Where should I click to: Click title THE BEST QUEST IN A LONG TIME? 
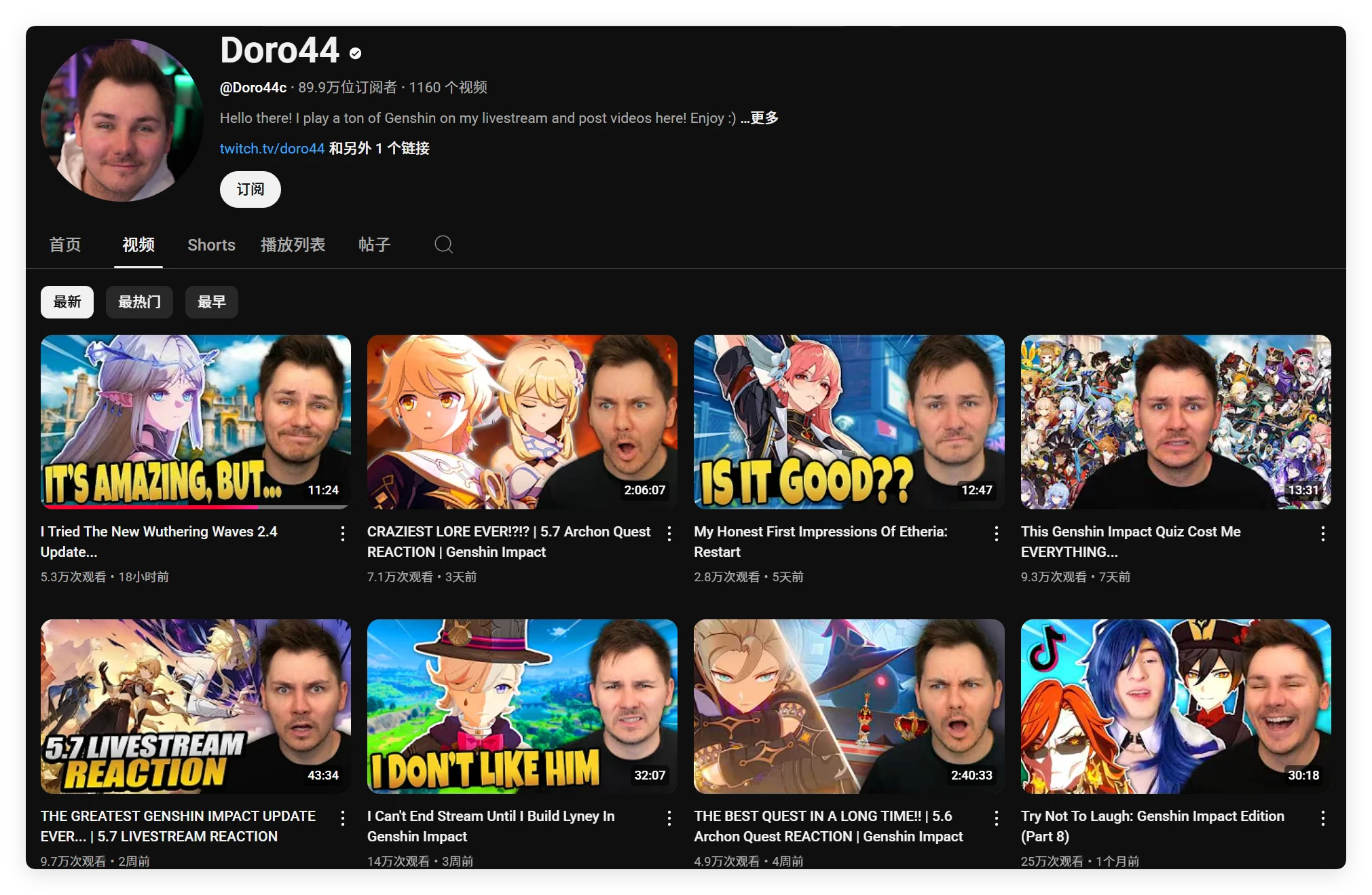[x=829, y=826]
